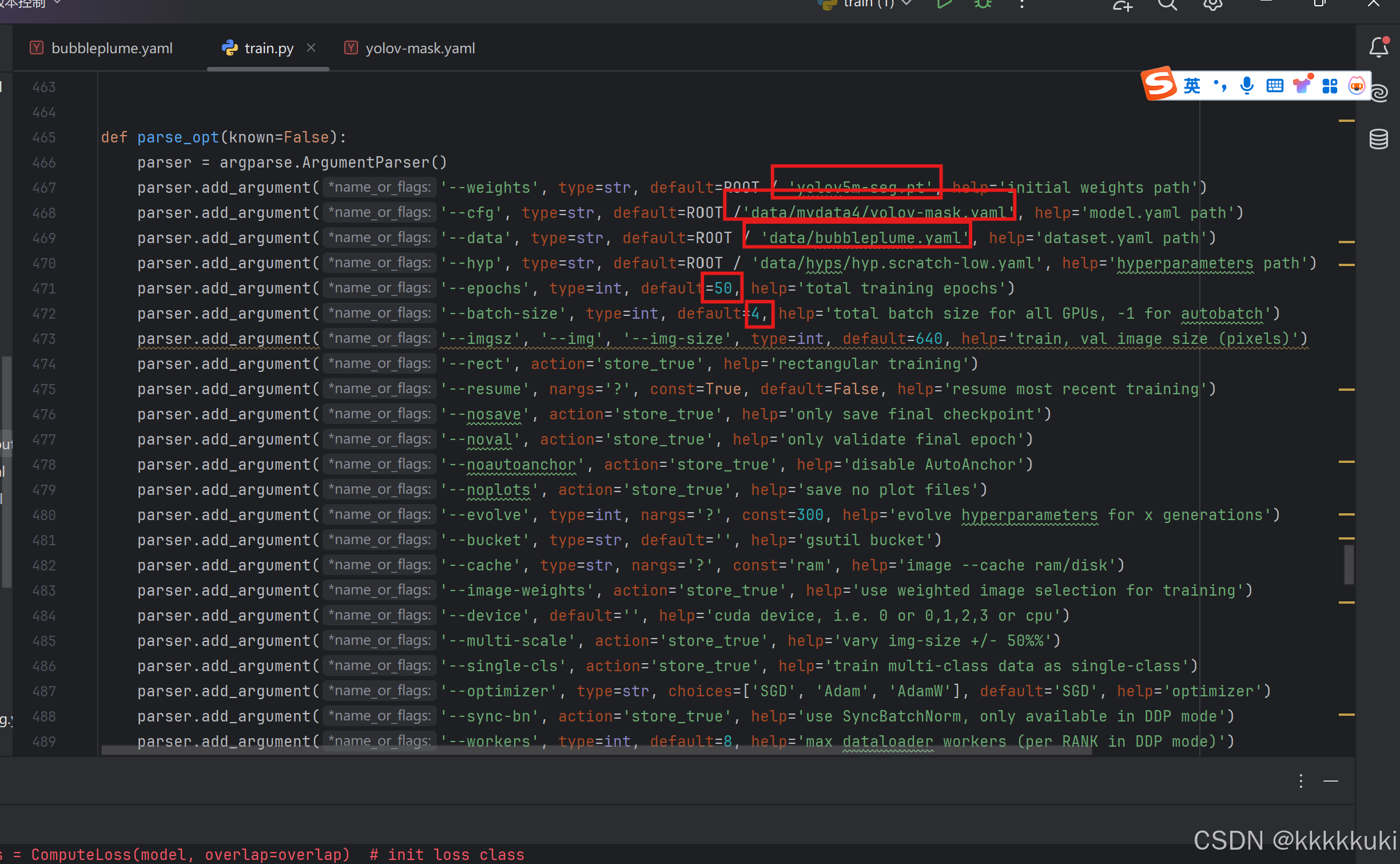The image size is (1400, 864).
Task: Start debugging using the bug icon
Action: (983, 4)
